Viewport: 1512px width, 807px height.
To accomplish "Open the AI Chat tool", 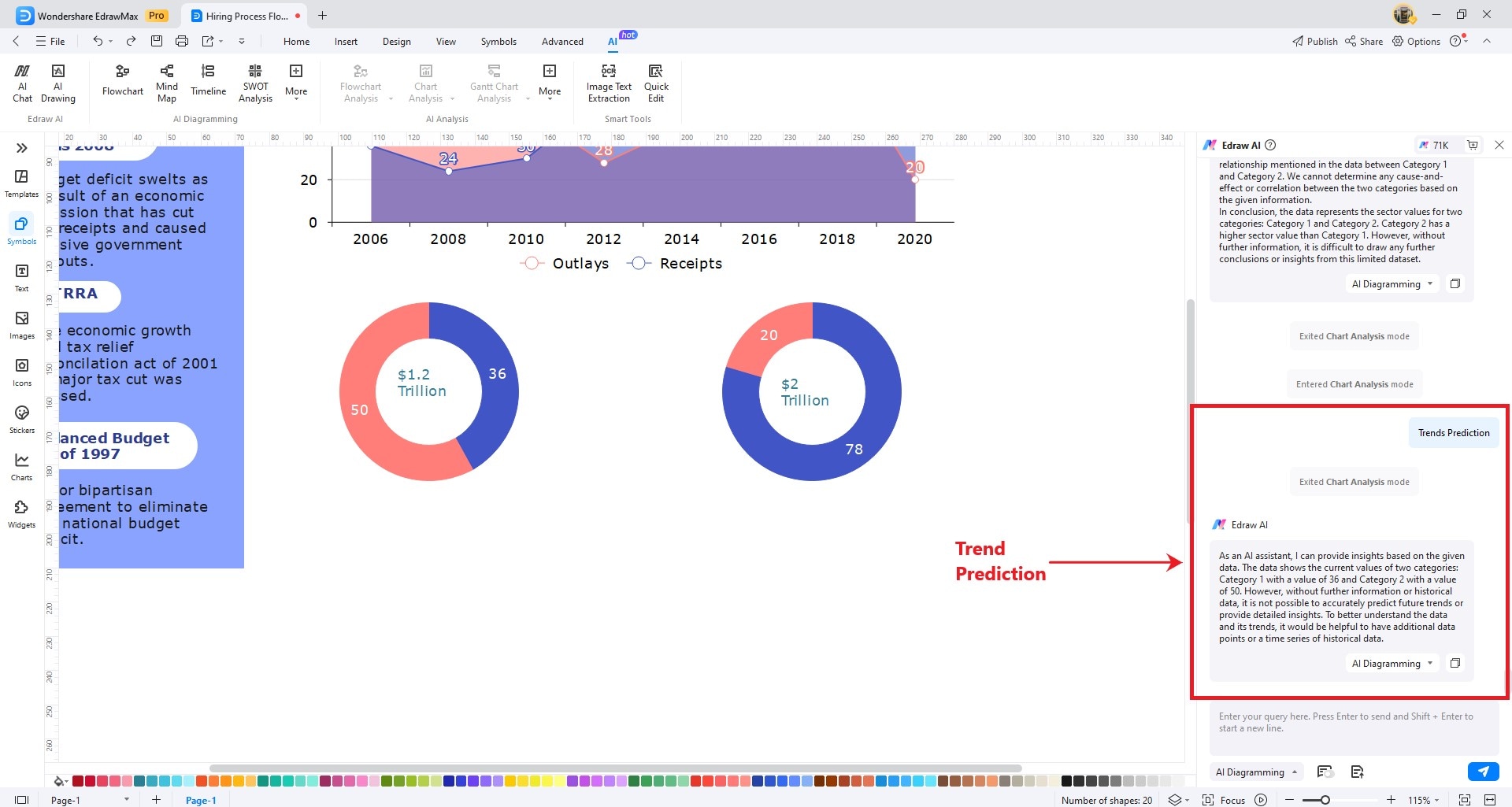I will (22, 83).
